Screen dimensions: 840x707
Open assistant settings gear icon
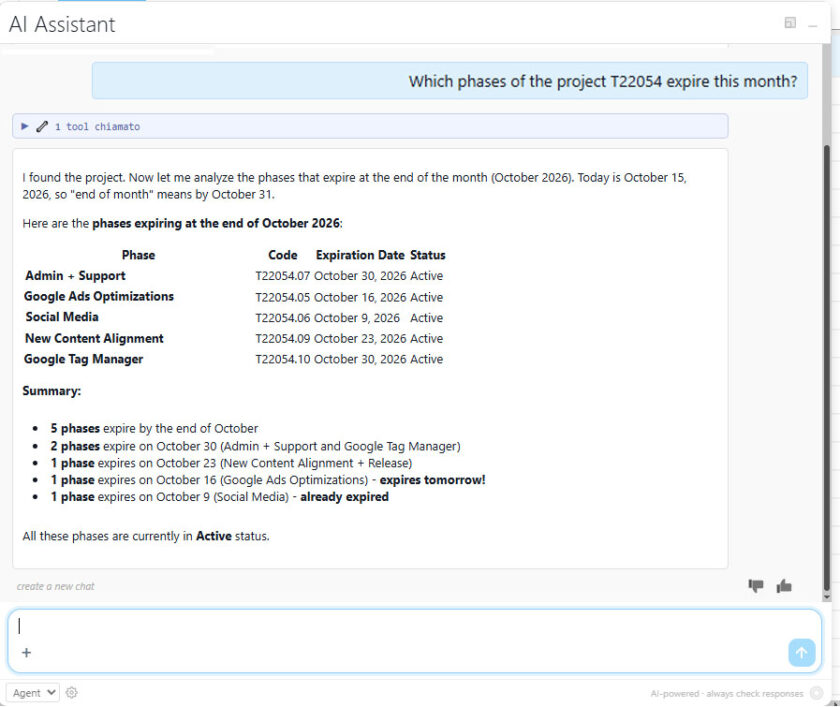71,693
